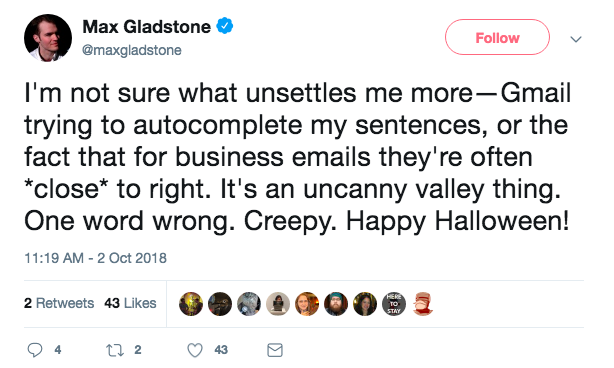Open the 11:19 AM - 2 Oct 2018 timestamp

click(96, 258)
